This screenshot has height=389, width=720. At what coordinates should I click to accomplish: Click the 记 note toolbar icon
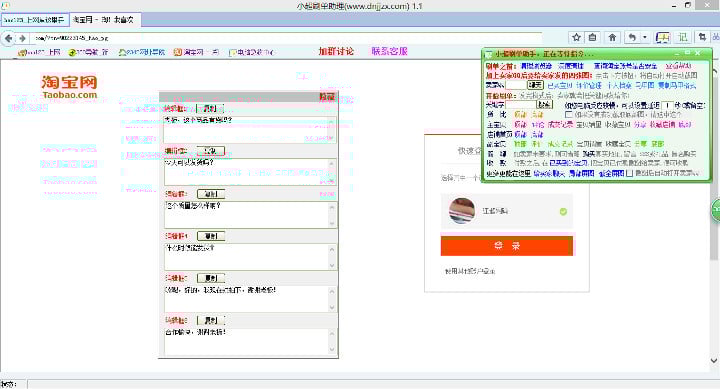(x=683, y=37)
